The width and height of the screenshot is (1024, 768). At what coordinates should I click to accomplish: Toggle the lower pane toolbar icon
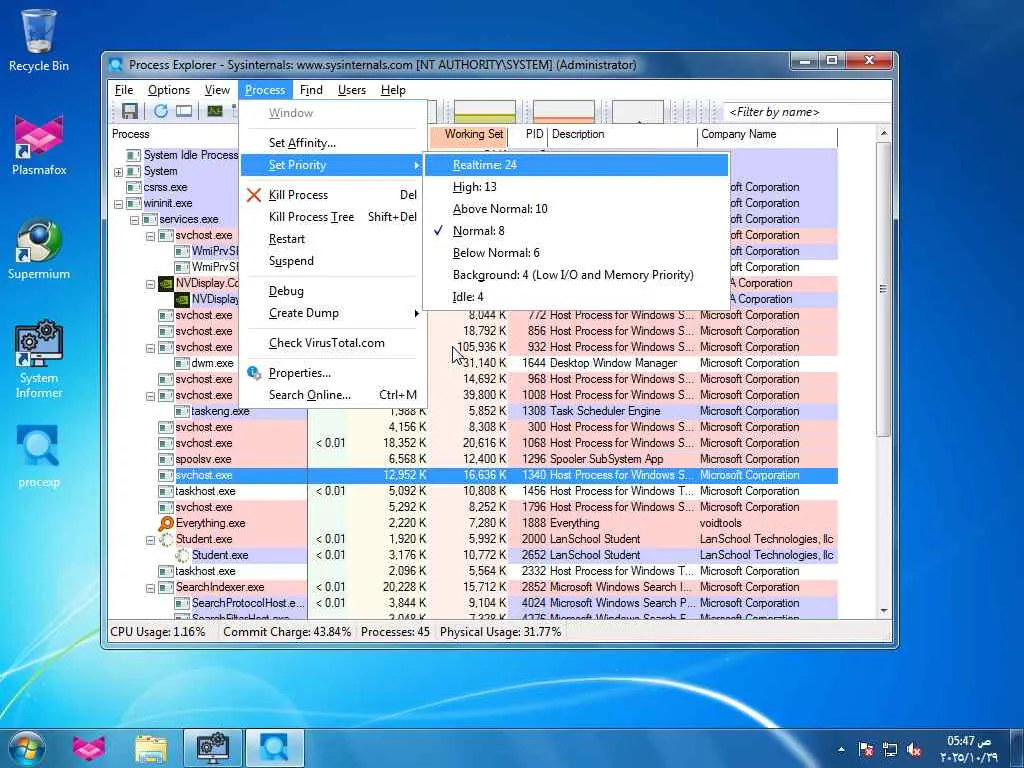[x=184, y=111]
